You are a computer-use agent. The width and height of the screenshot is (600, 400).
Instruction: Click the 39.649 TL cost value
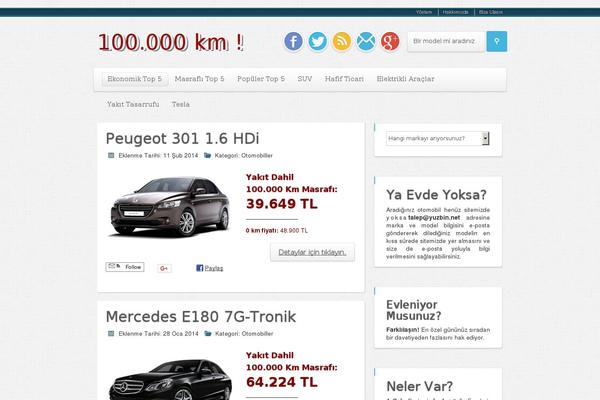tap(282, 204)
